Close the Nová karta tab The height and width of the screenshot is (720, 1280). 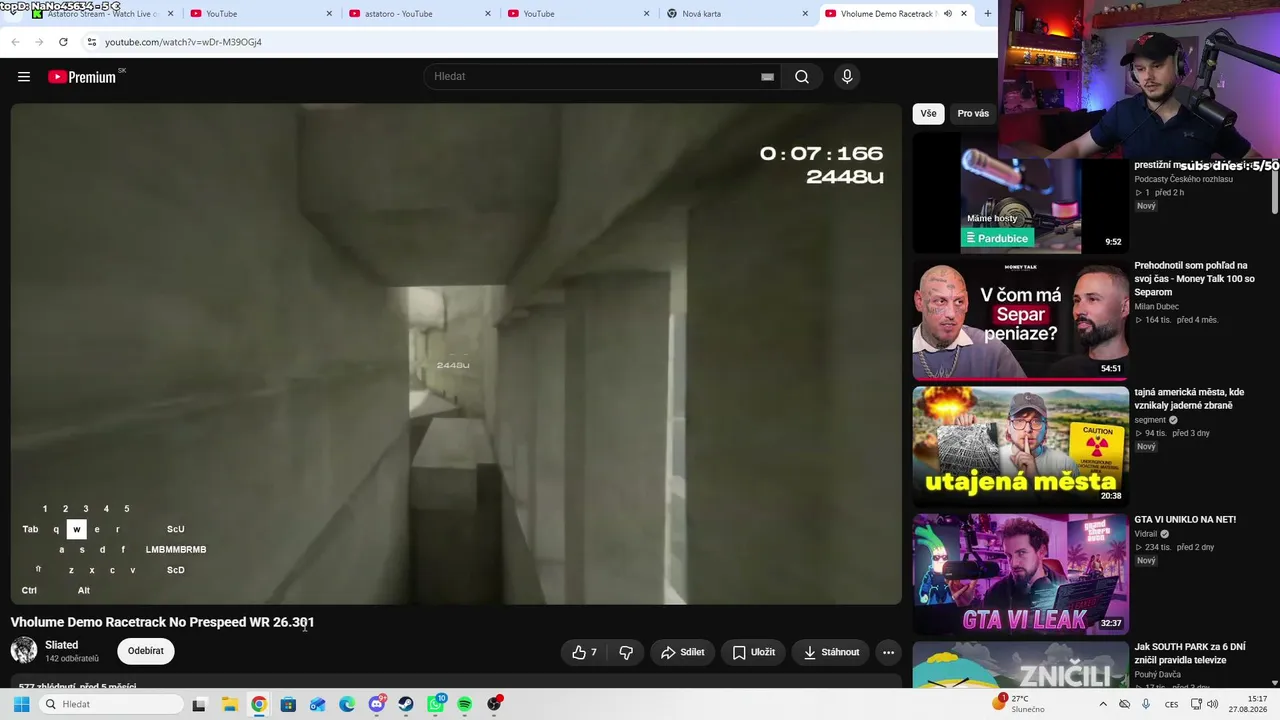click(806, 14)
